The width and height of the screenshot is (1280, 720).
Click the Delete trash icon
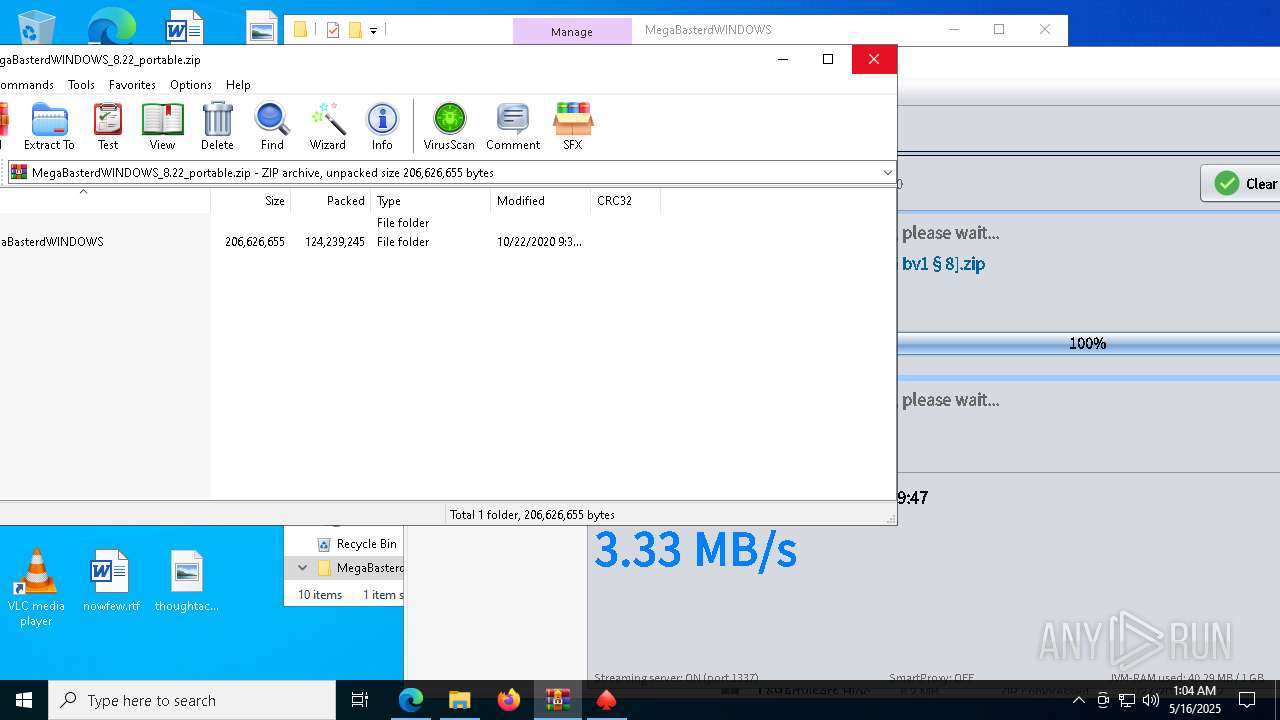pyautogui.click(x=217, y=126)
